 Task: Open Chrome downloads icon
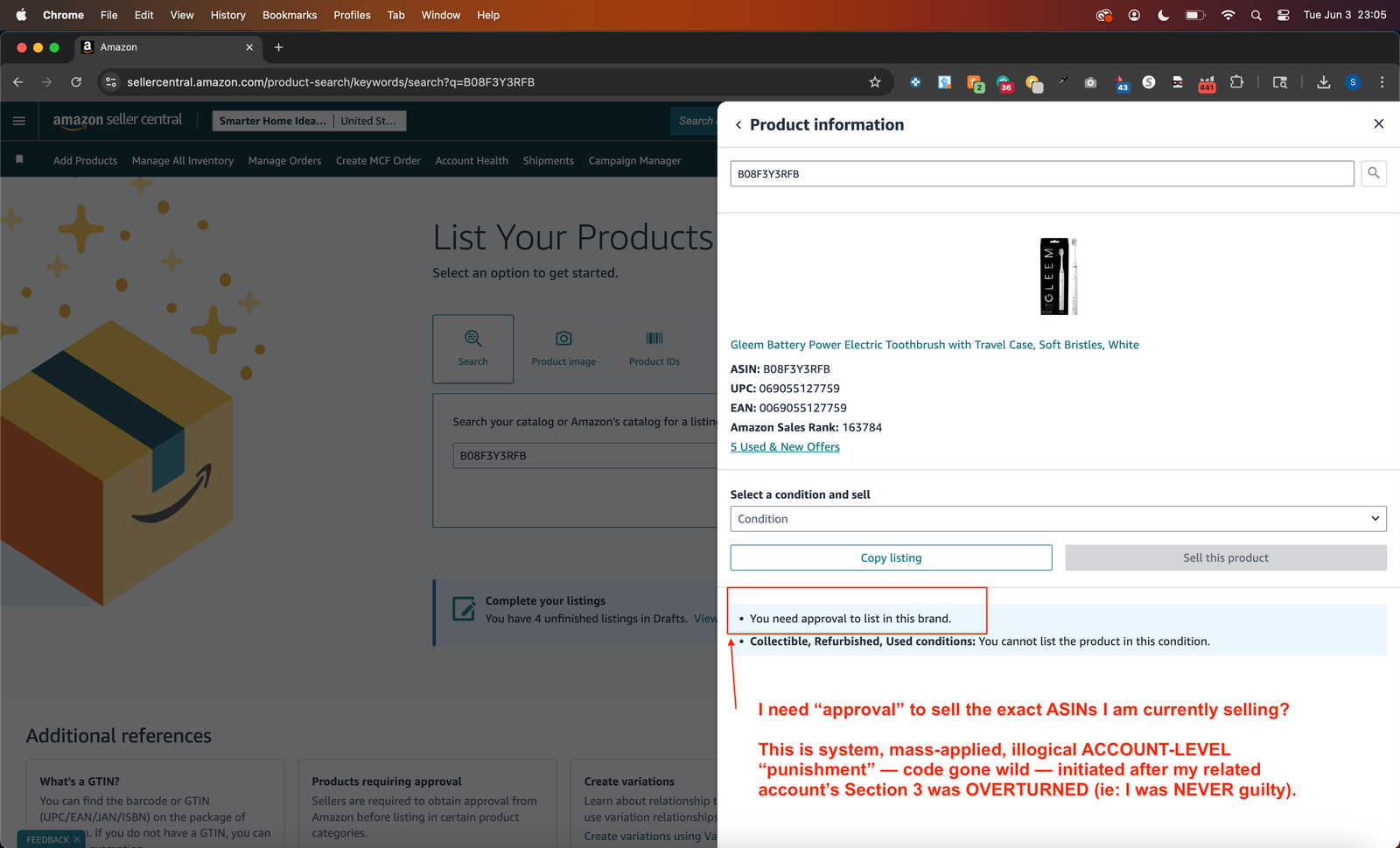1324,82
